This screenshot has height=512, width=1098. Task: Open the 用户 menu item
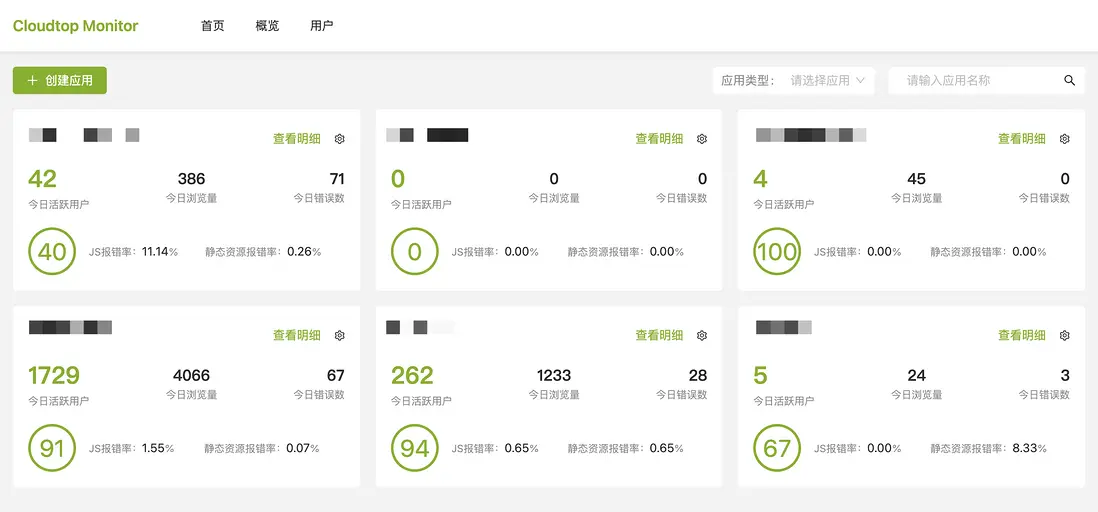tap(322, 26)
